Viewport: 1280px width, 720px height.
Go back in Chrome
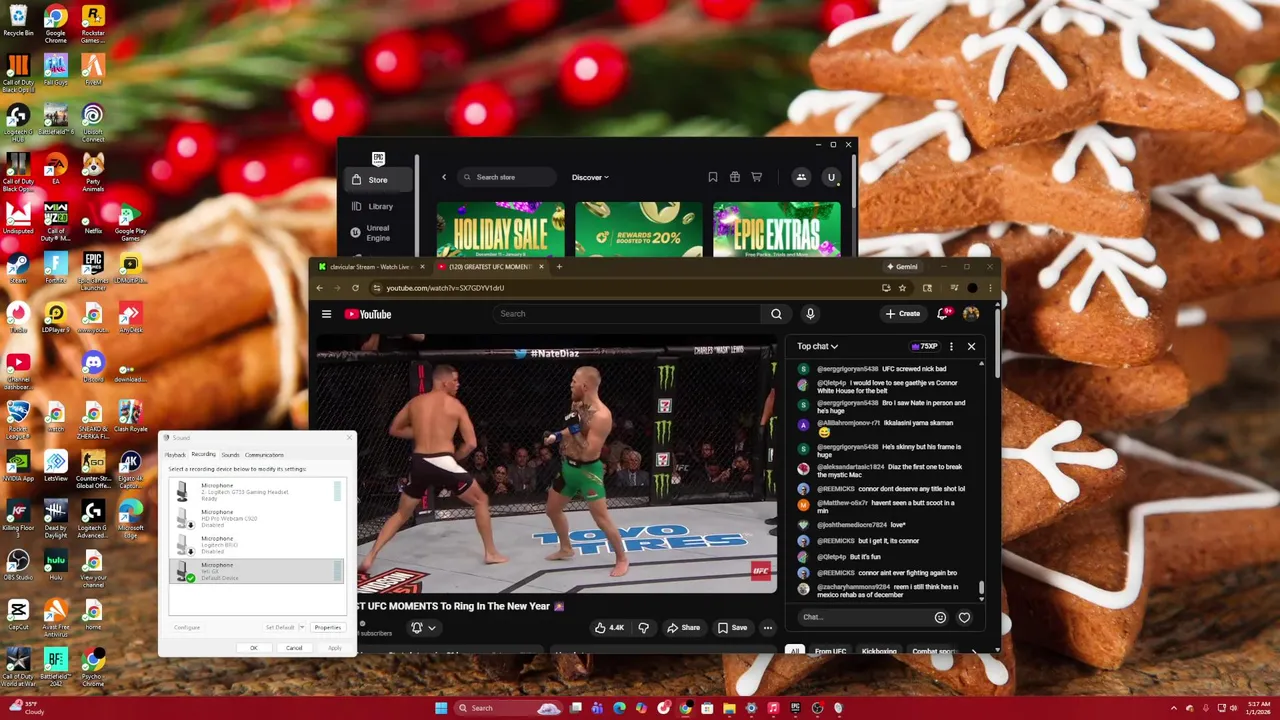coord(319,288)
